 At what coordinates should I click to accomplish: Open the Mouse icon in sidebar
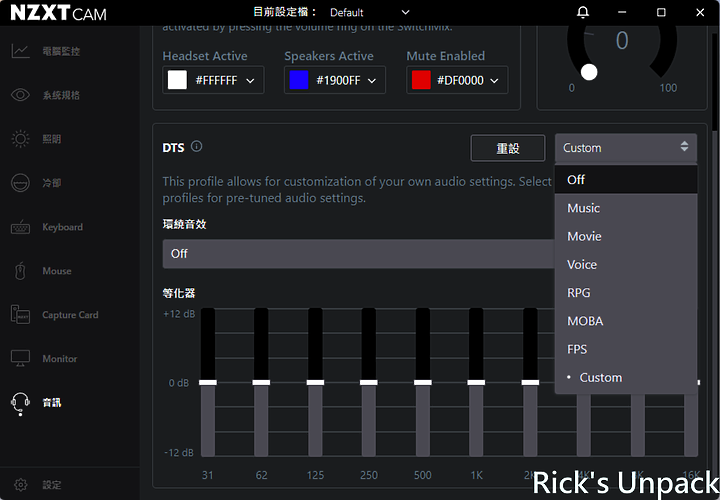tap(20, 271)
